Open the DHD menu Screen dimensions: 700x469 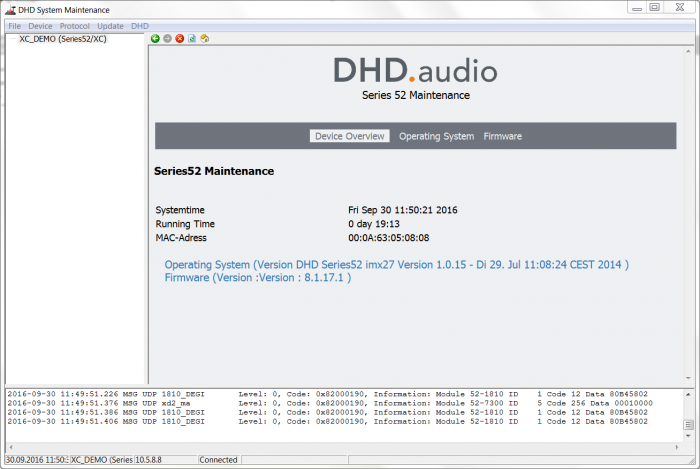140,26
